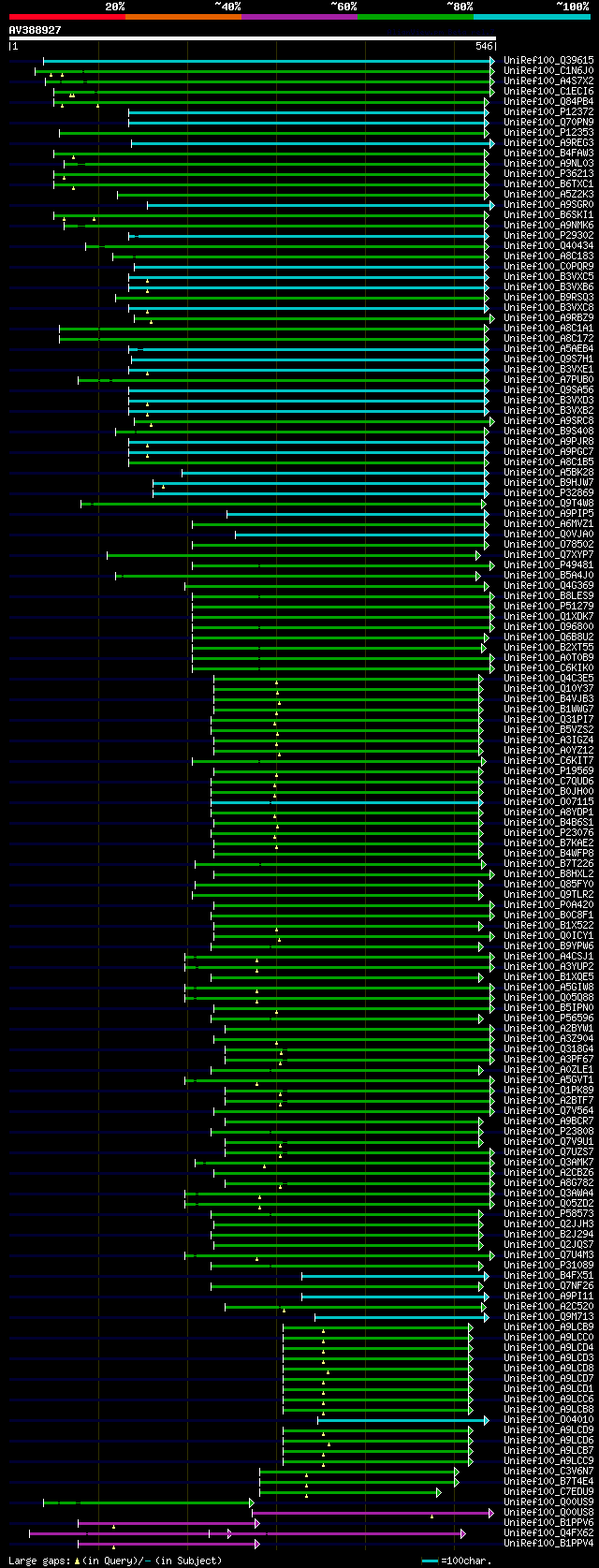
Task: Open the UniRef100_P12372 hit
Action: 548,111
